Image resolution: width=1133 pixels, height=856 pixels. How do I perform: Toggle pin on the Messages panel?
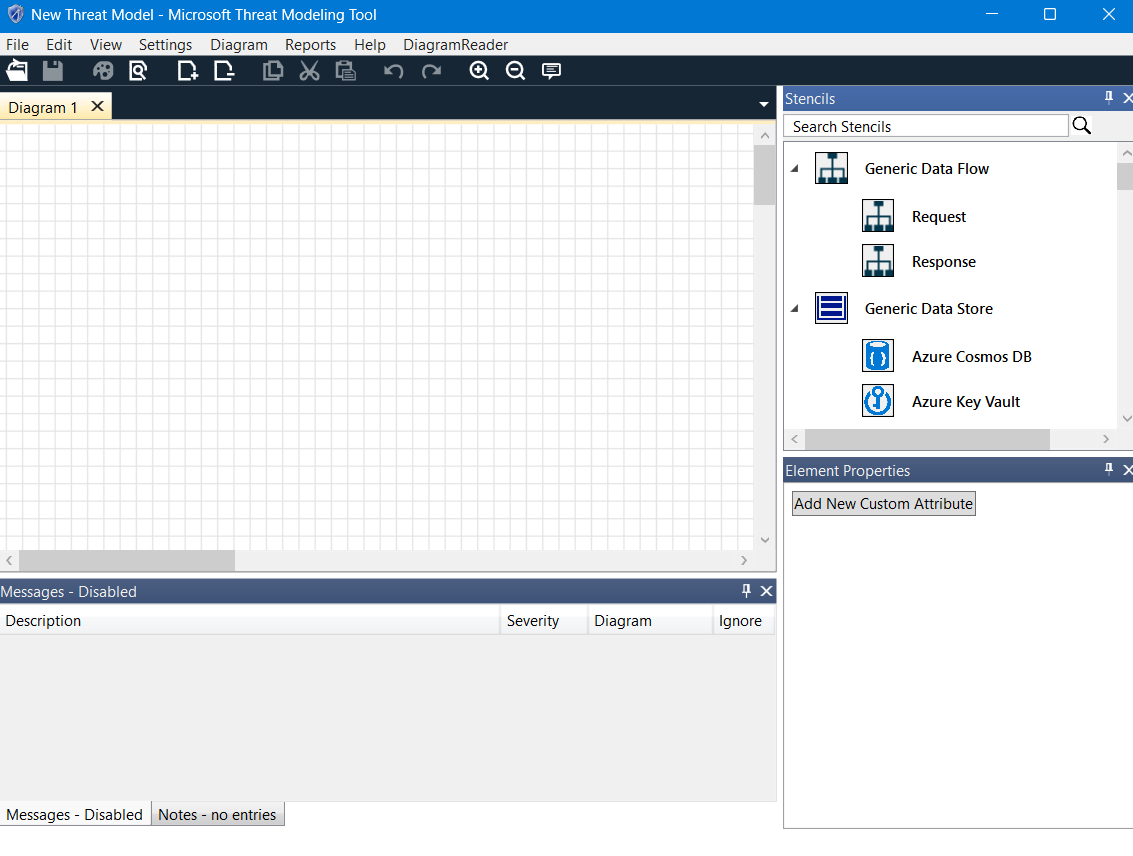746,591
